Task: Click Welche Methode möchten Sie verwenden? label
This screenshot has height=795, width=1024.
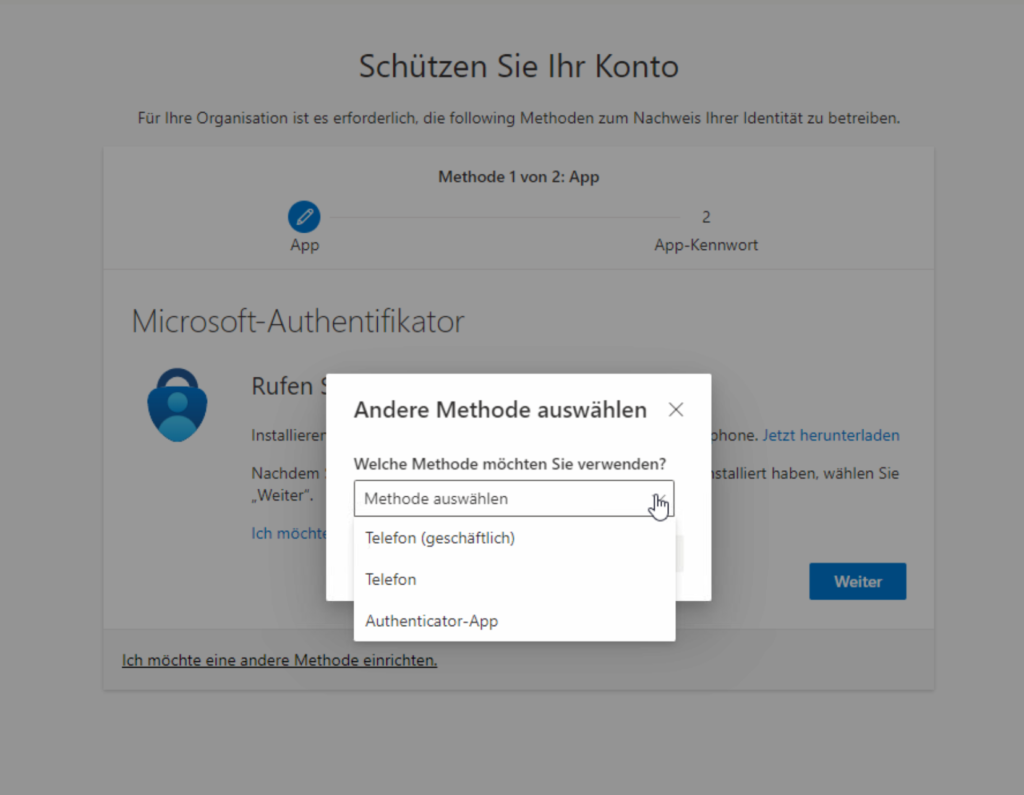Action: coord(509,464)
